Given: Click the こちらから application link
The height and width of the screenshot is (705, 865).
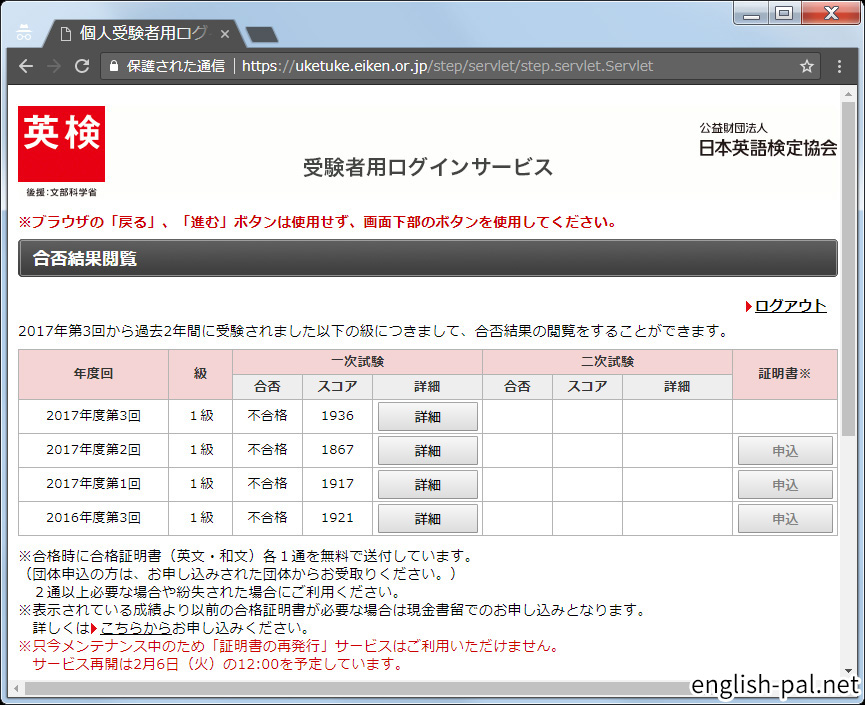Looking at the screenshot, I should [x=135, y=628].
